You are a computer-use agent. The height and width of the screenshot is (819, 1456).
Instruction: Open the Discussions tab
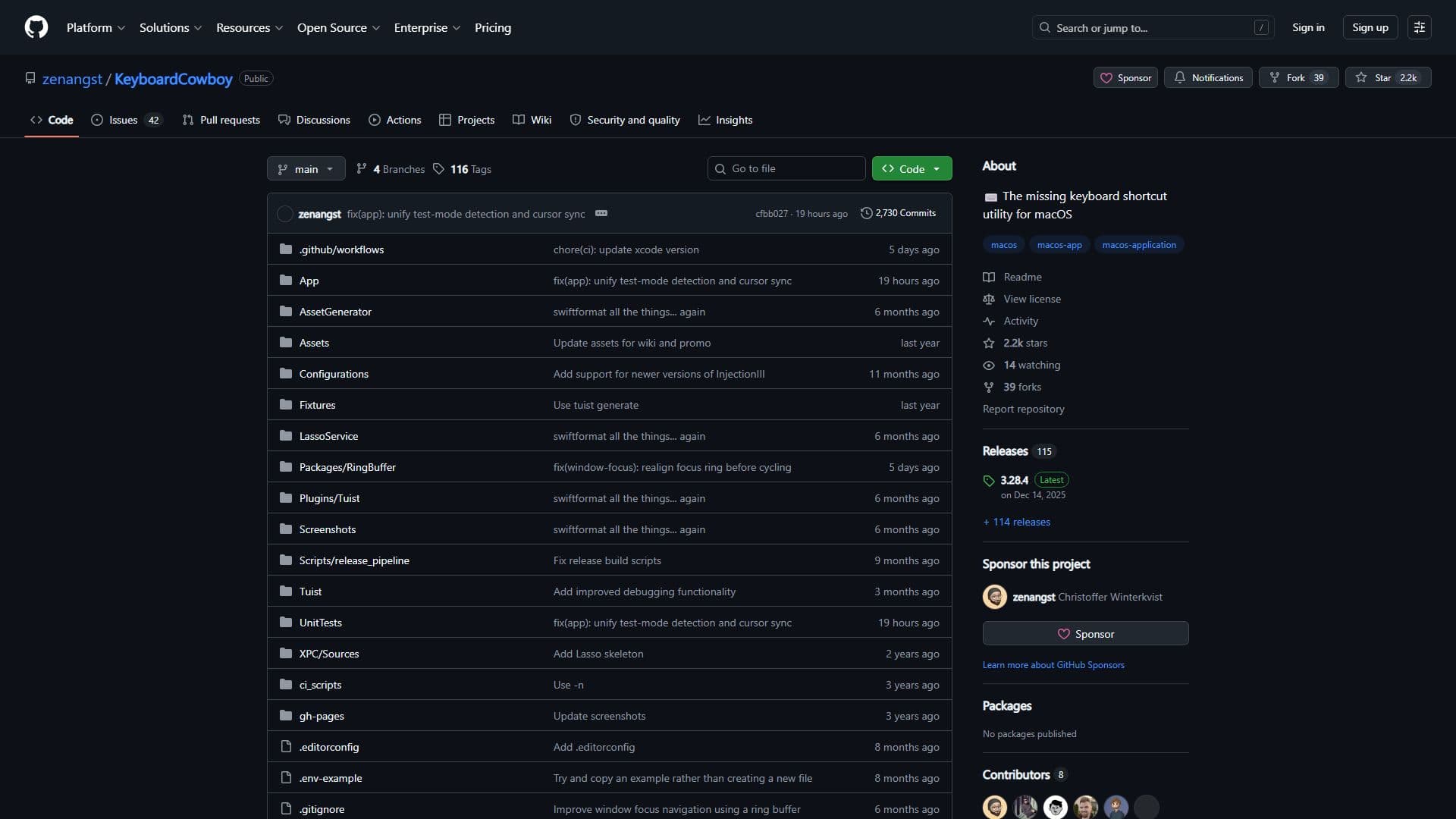(x=314, y=120)
